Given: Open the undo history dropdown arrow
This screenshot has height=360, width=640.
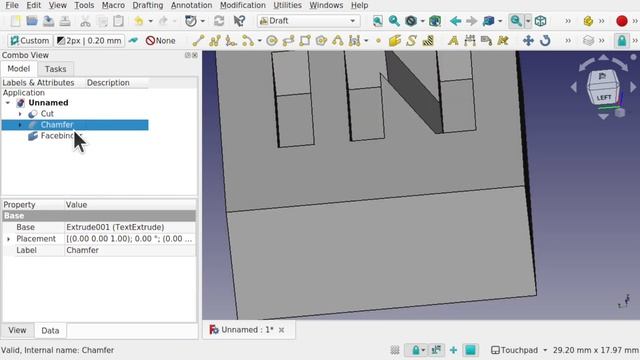Looking at the screenshot, I should click(150, 21).
